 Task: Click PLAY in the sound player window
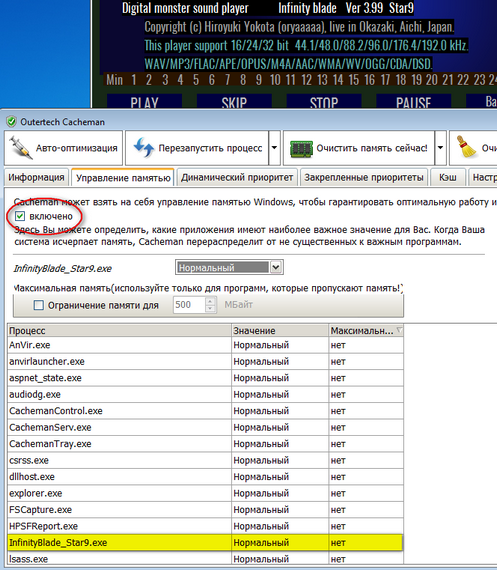pos(144,101)
